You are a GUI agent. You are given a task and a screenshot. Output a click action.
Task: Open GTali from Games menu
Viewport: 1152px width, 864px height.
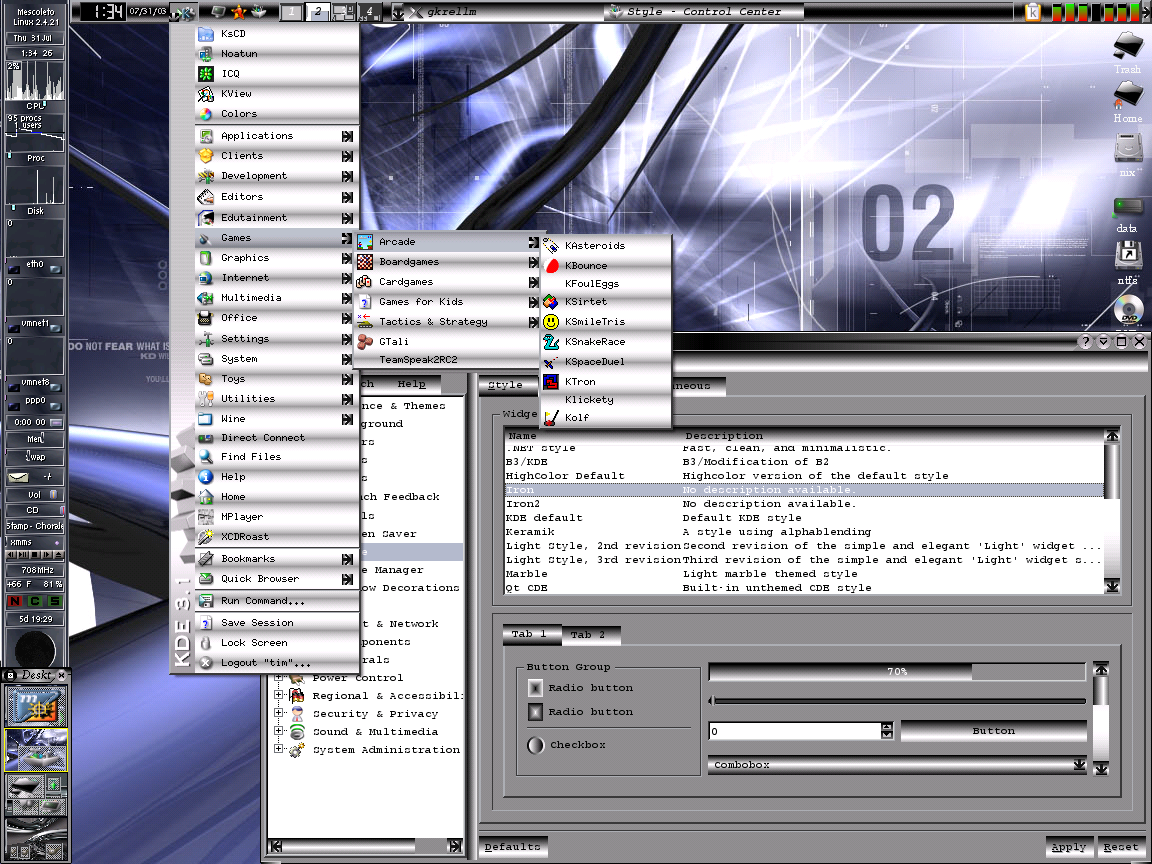tap(447, 342)
